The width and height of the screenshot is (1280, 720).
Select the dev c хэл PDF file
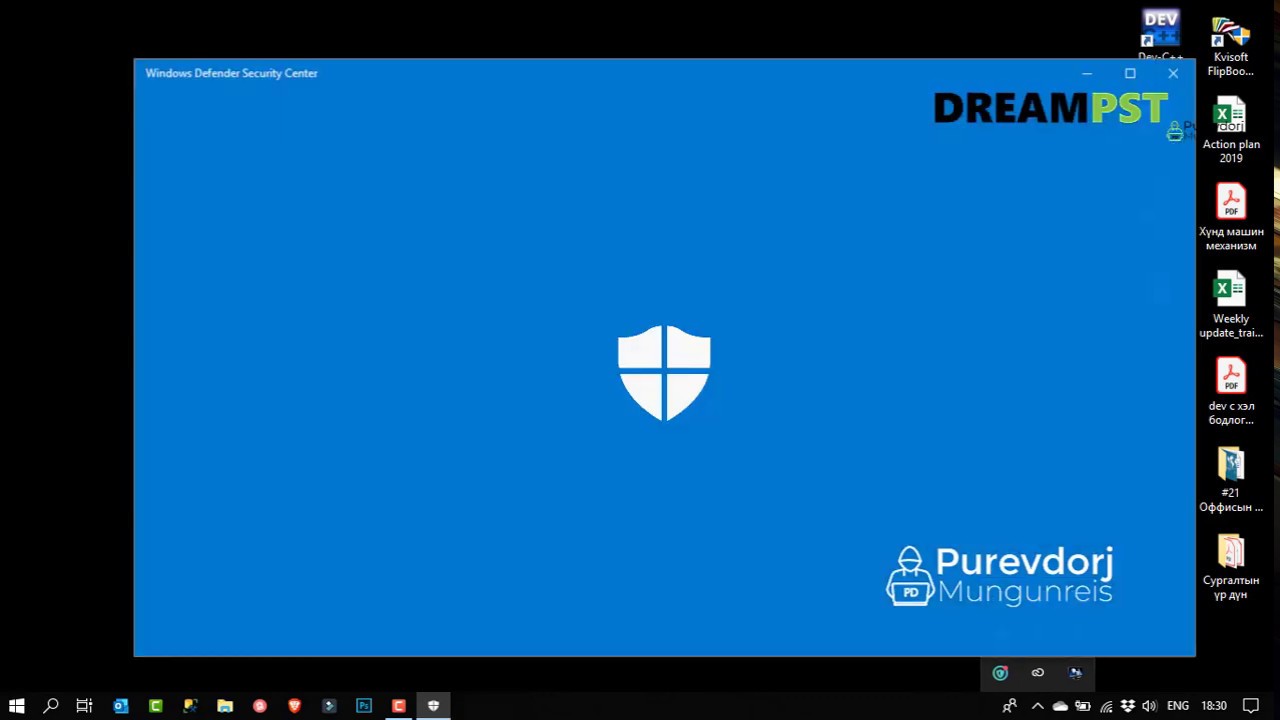pos(1231,391)
